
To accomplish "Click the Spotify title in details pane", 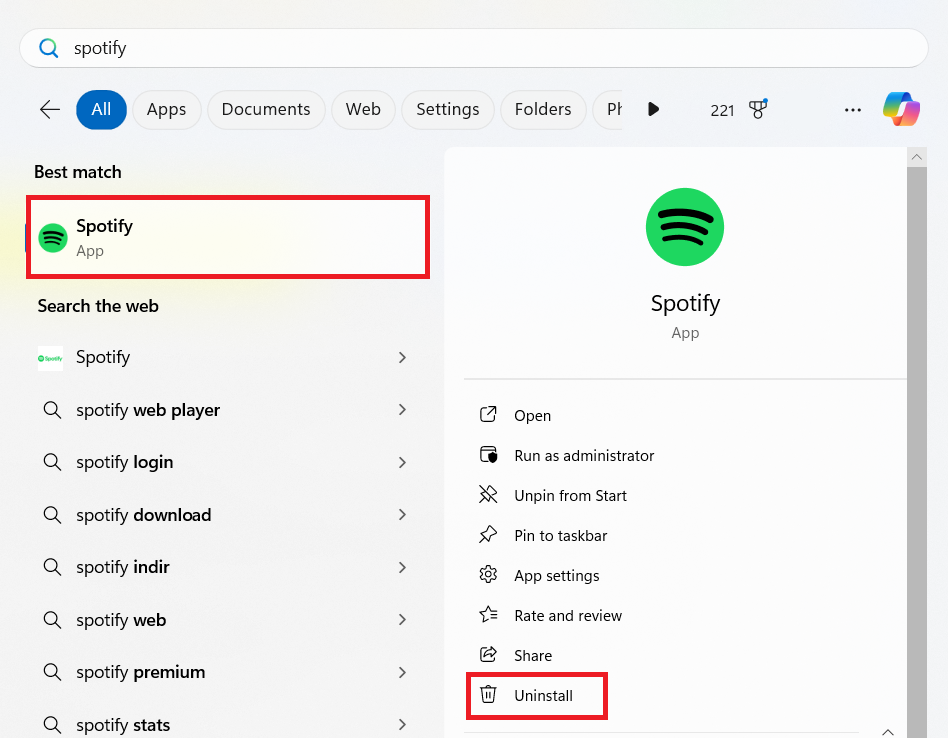I will tap(685, 303).
